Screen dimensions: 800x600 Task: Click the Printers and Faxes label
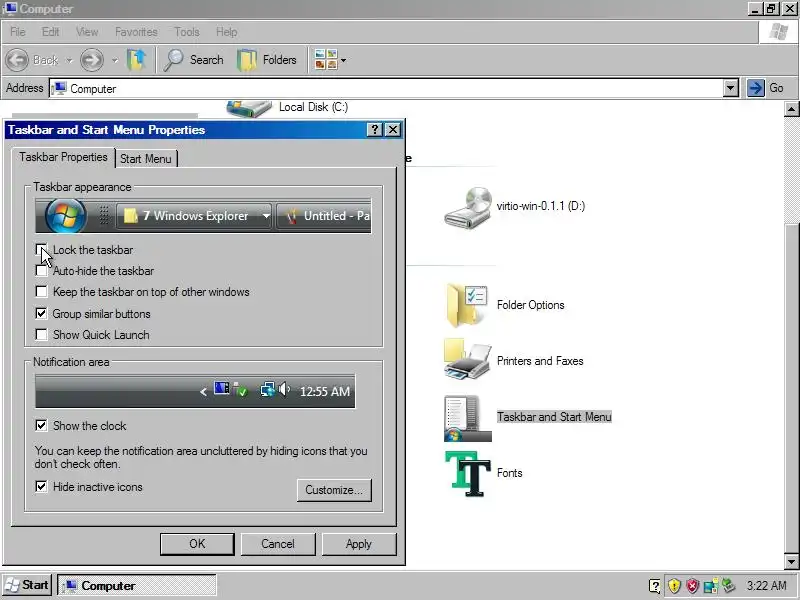point(540,361)
